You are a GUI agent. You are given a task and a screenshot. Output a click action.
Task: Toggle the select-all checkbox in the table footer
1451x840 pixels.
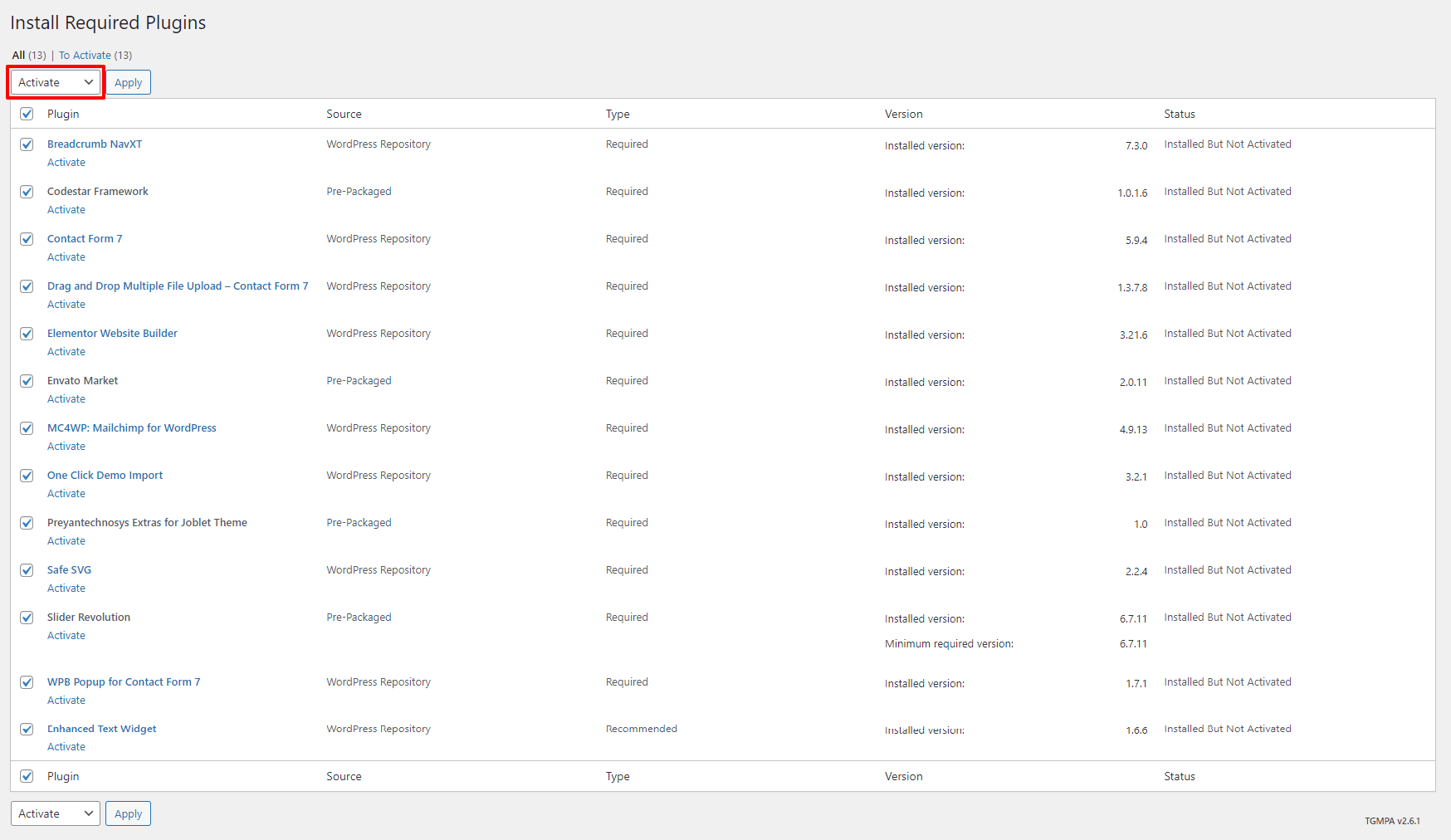(27, 776)
